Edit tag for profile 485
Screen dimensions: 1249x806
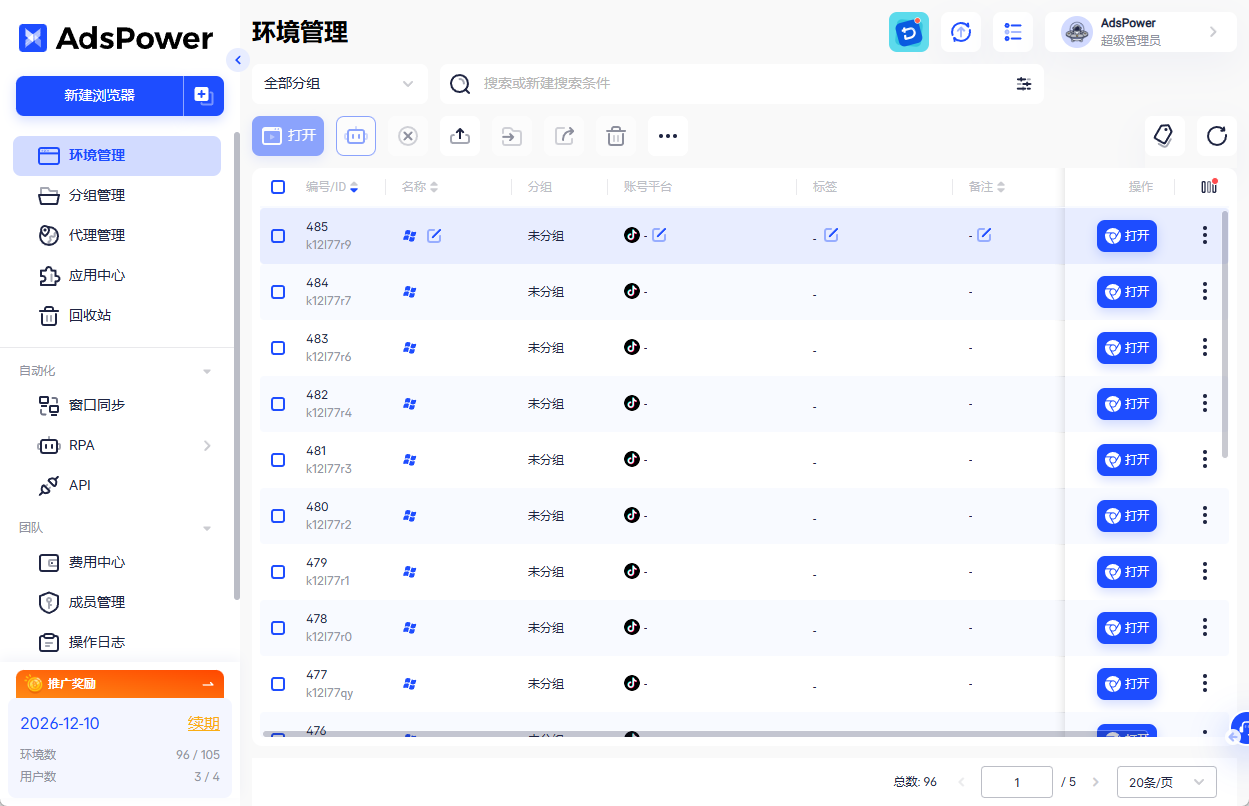831,235
